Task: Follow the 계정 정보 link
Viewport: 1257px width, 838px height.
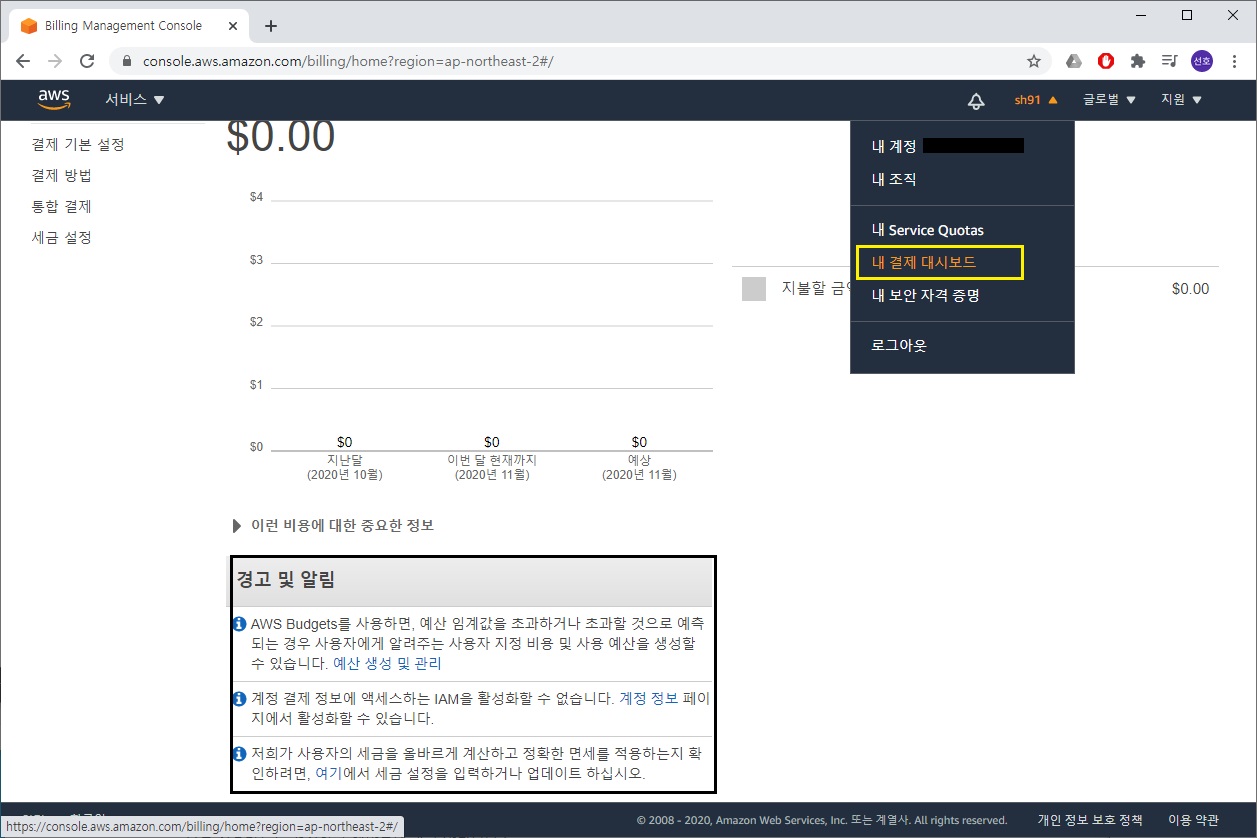Action: 649,698
